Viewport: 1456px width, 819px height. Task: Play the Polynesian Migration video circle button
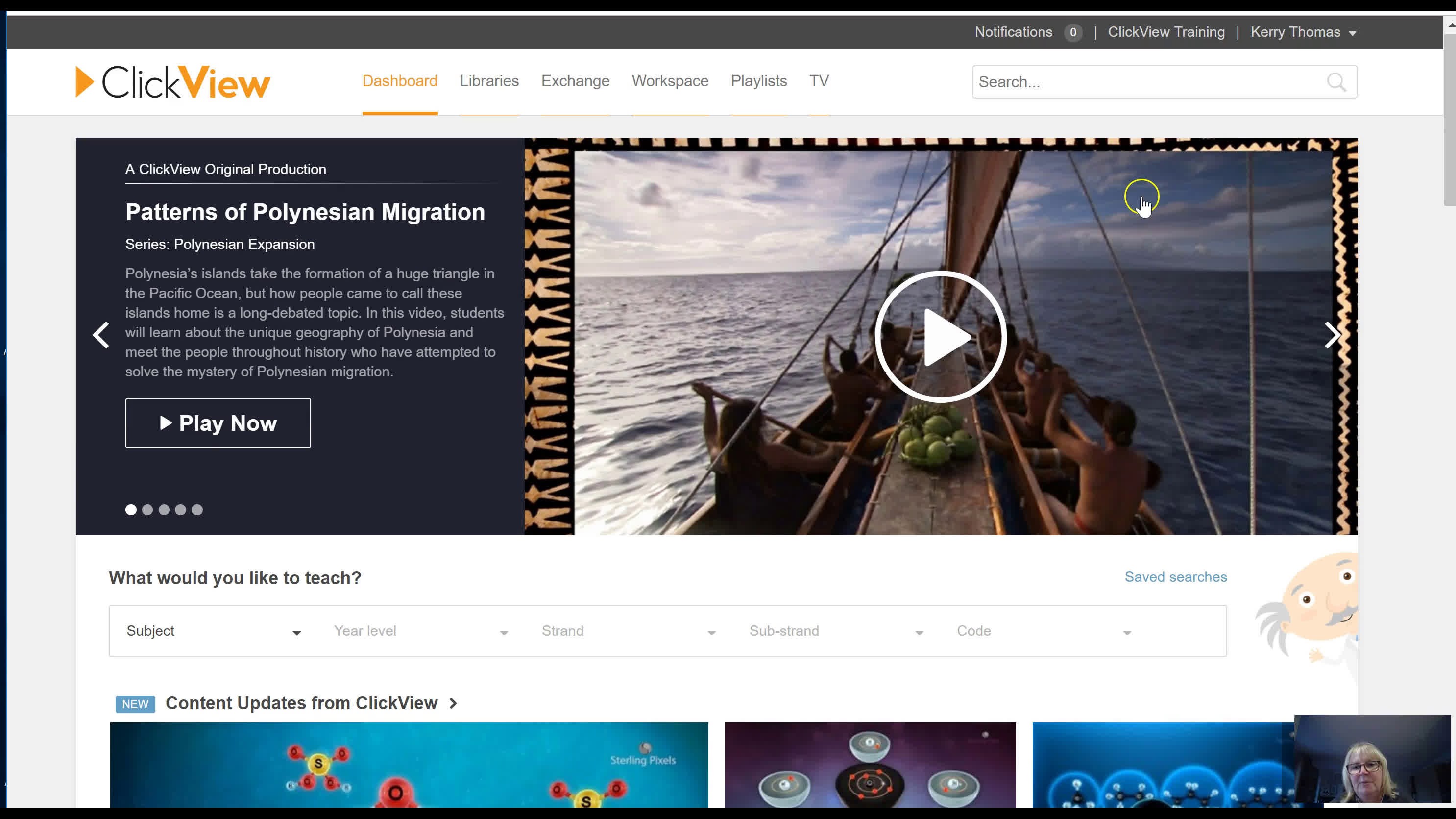coord(940,337)
